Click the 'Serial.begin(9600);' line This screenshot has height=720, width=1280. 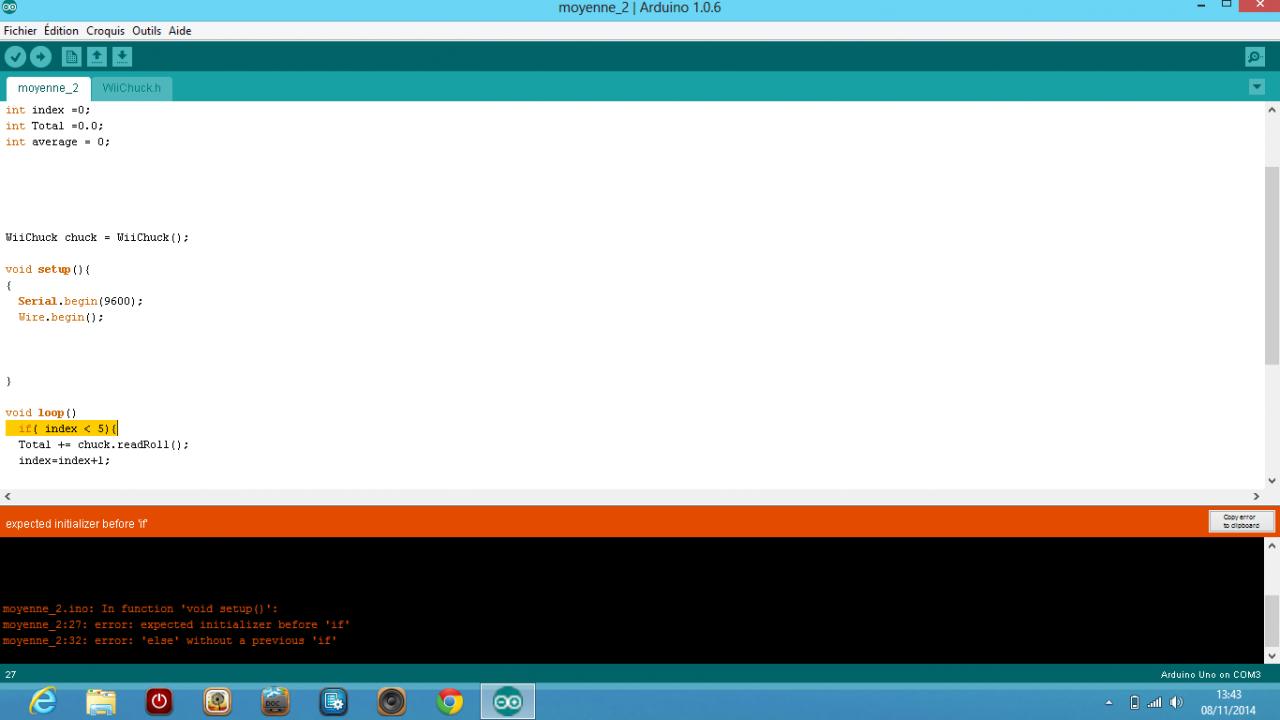tap(80, 302)
